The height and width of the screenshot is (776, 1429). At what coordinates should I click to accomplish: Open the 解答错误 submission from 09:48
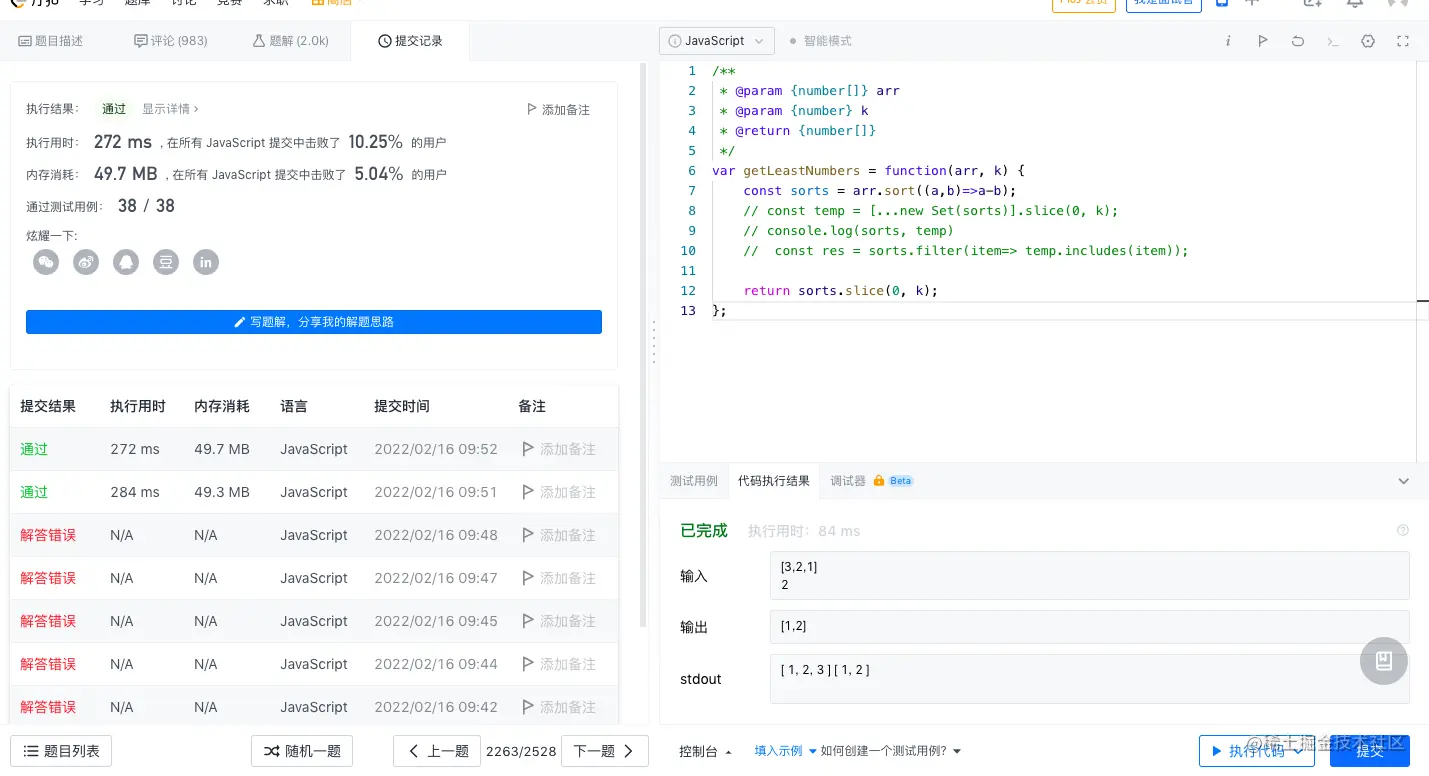coord(48,535)
